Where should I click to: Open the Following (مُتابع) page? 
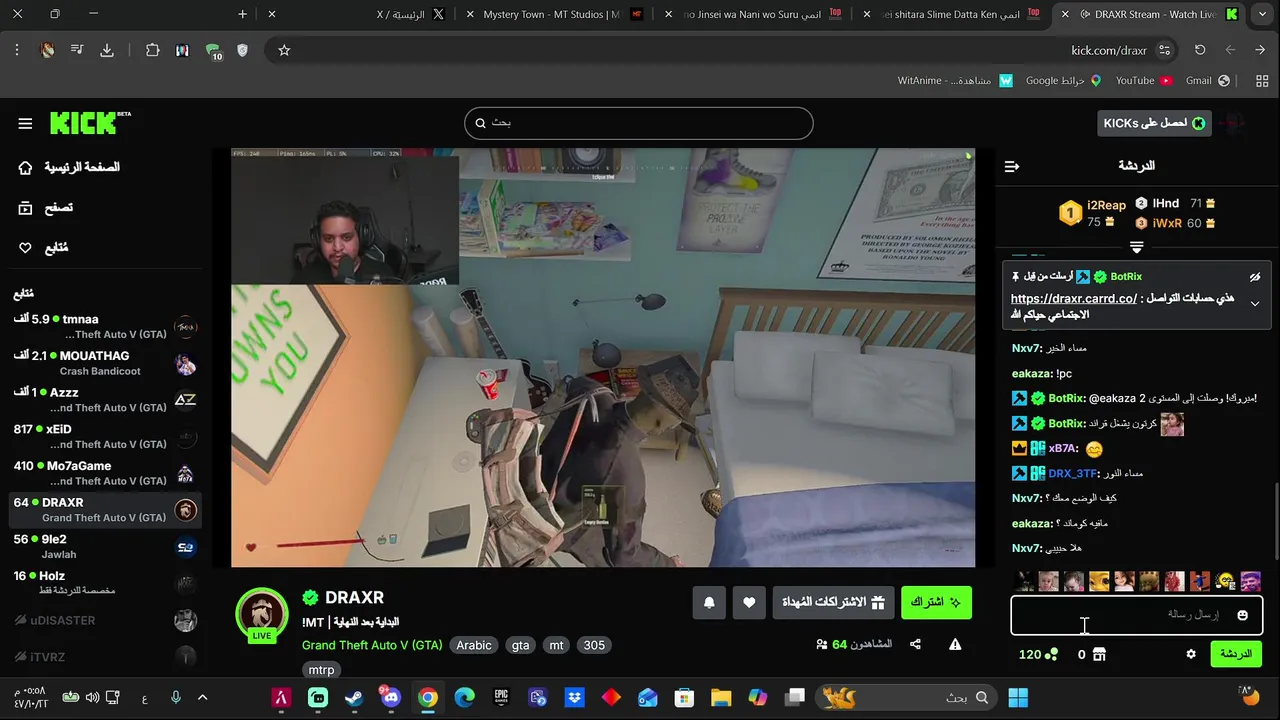(x=43, y=248)
